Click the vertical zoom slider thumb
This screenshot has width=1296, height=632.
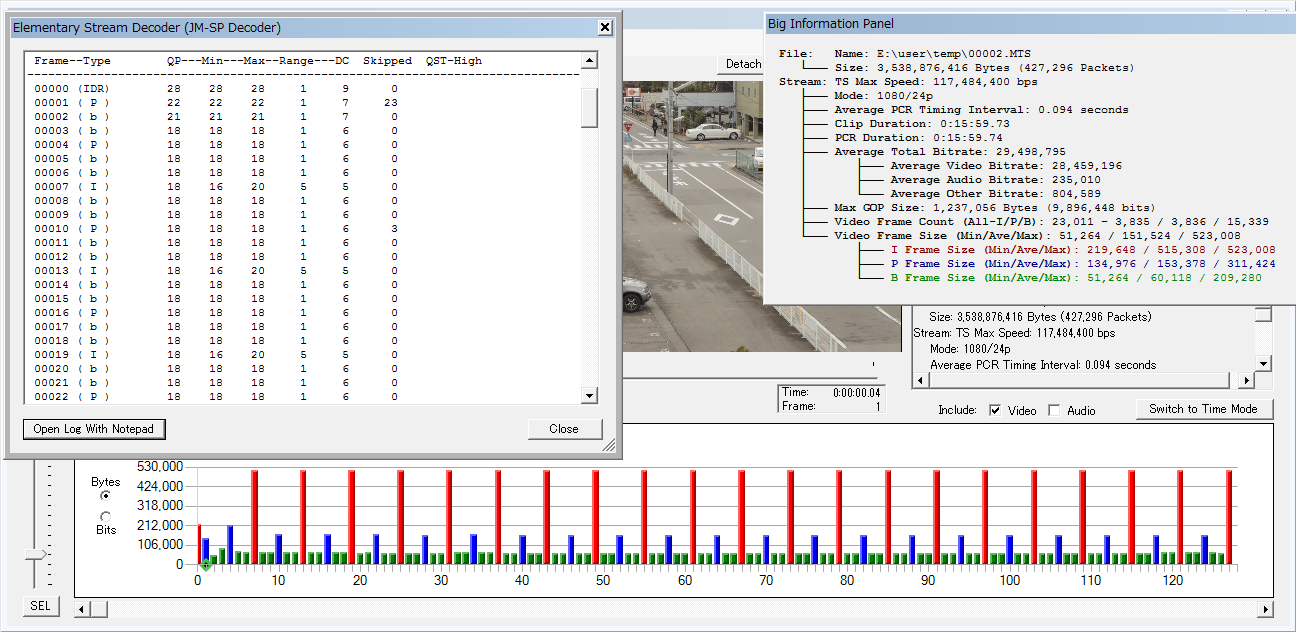pos(36,553)
